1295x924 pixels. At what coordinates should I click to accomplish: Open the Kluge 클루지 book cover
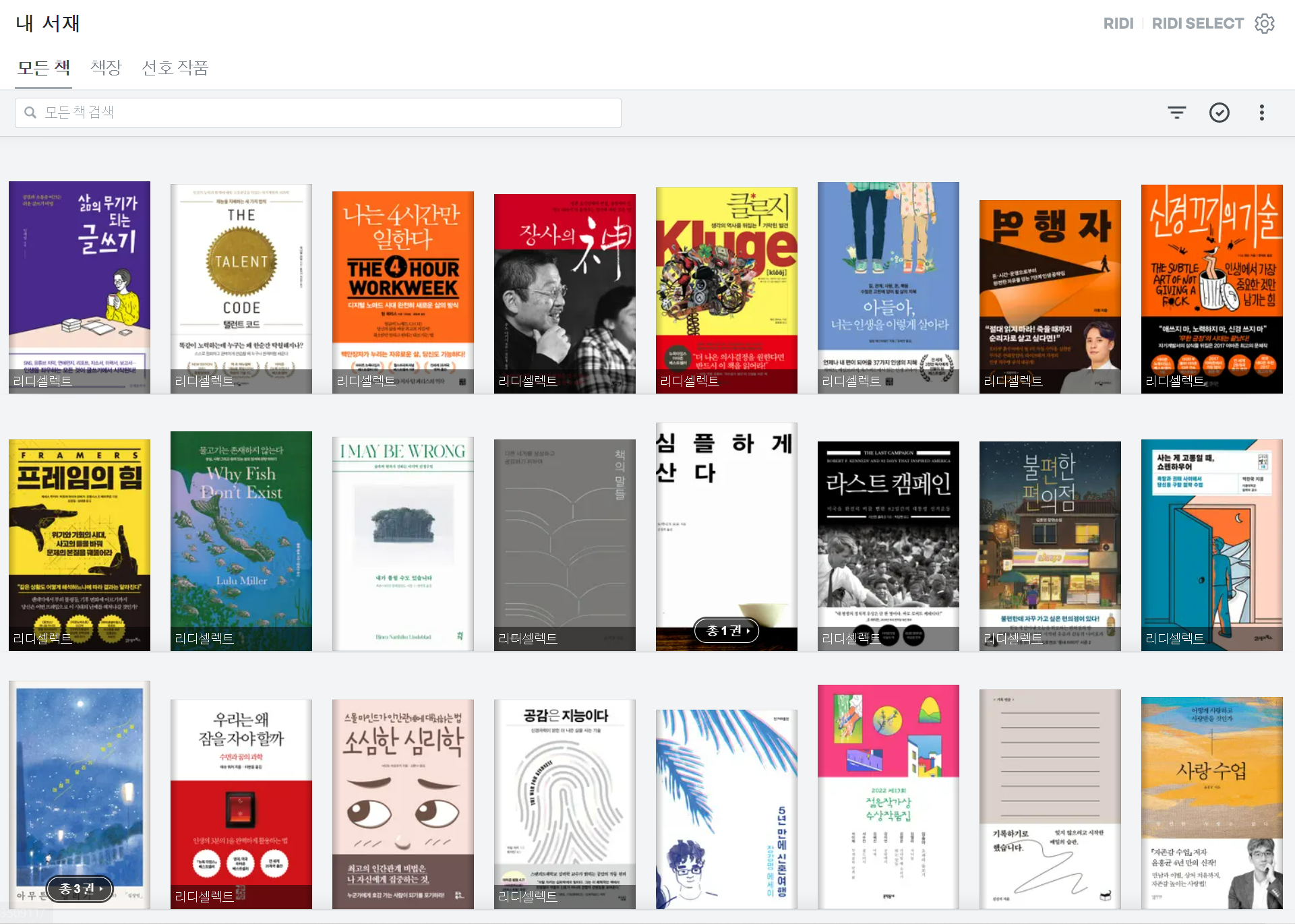point(727,290)
